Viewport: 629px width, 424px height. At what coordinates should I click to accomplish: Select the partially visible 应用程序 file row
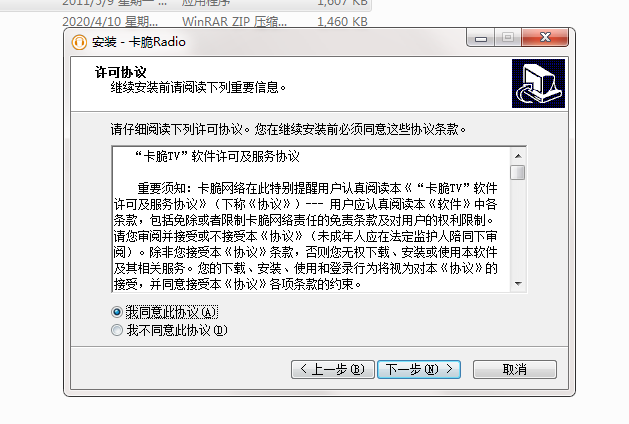click(215, 3)
